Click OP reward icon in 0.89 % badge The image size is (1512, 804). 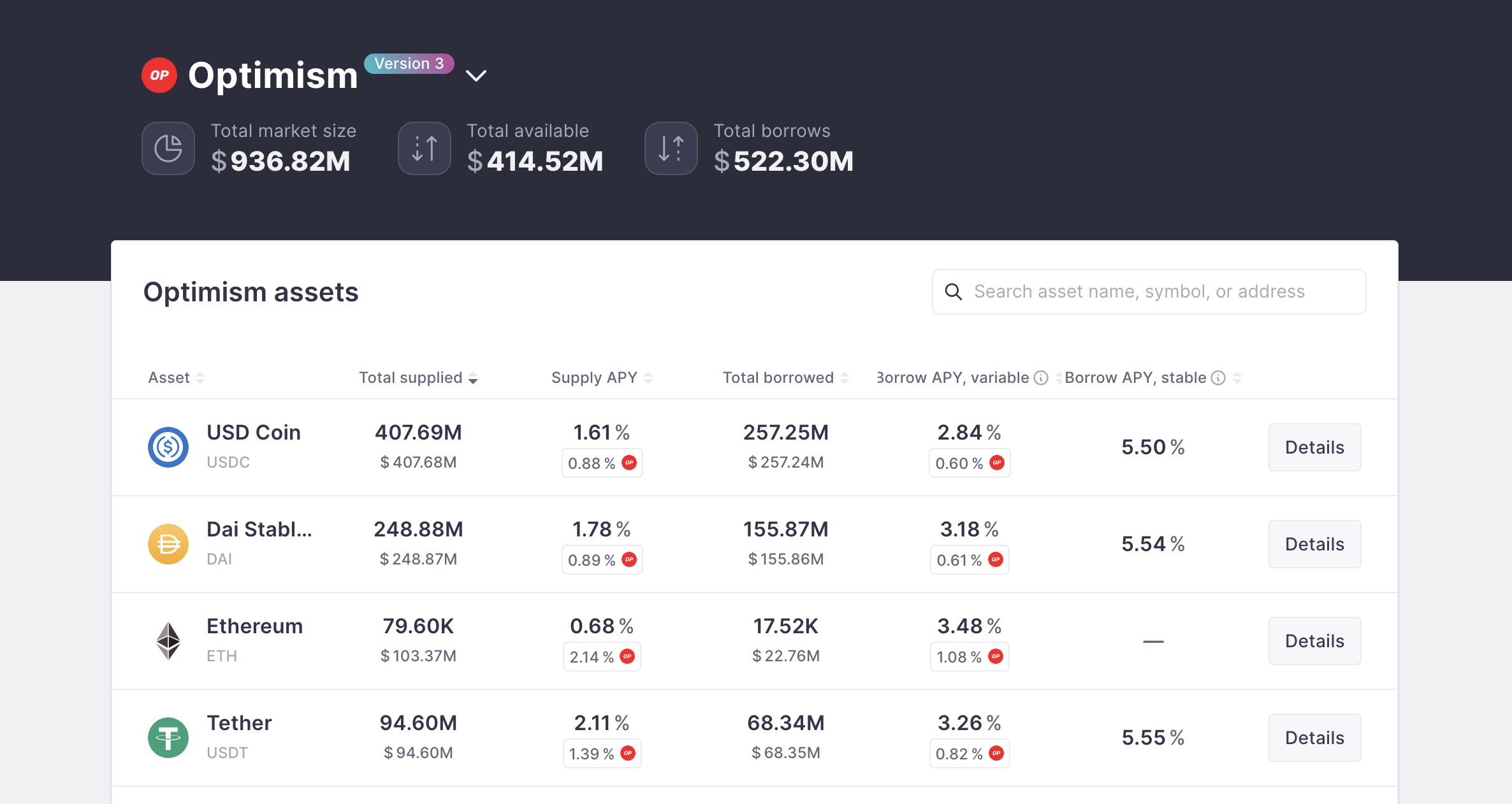click(629, 559)
